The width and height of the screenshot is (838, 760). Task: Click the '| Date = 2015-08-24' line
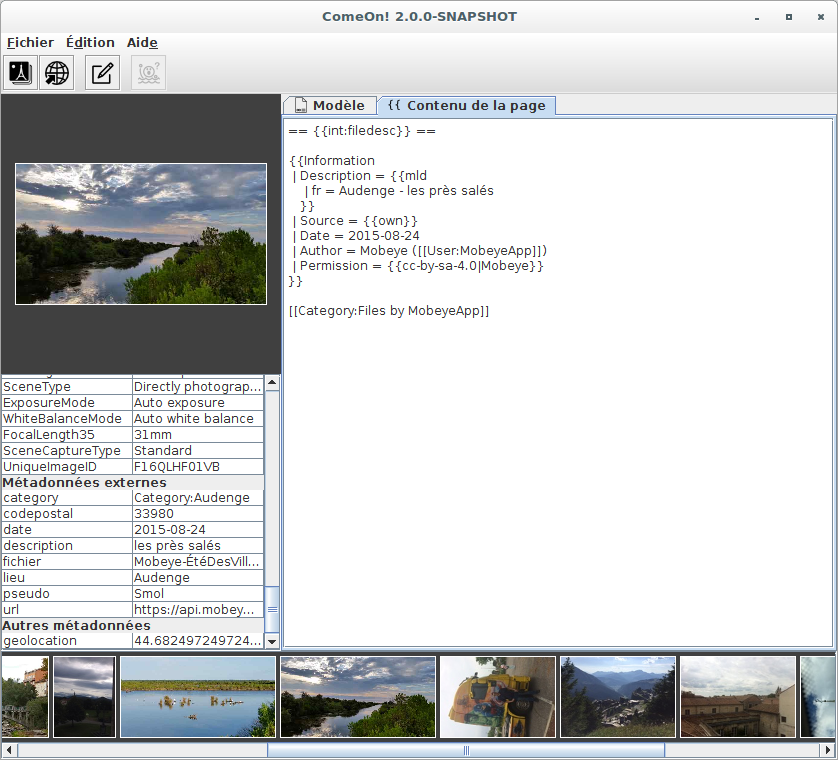click(356, 236)
